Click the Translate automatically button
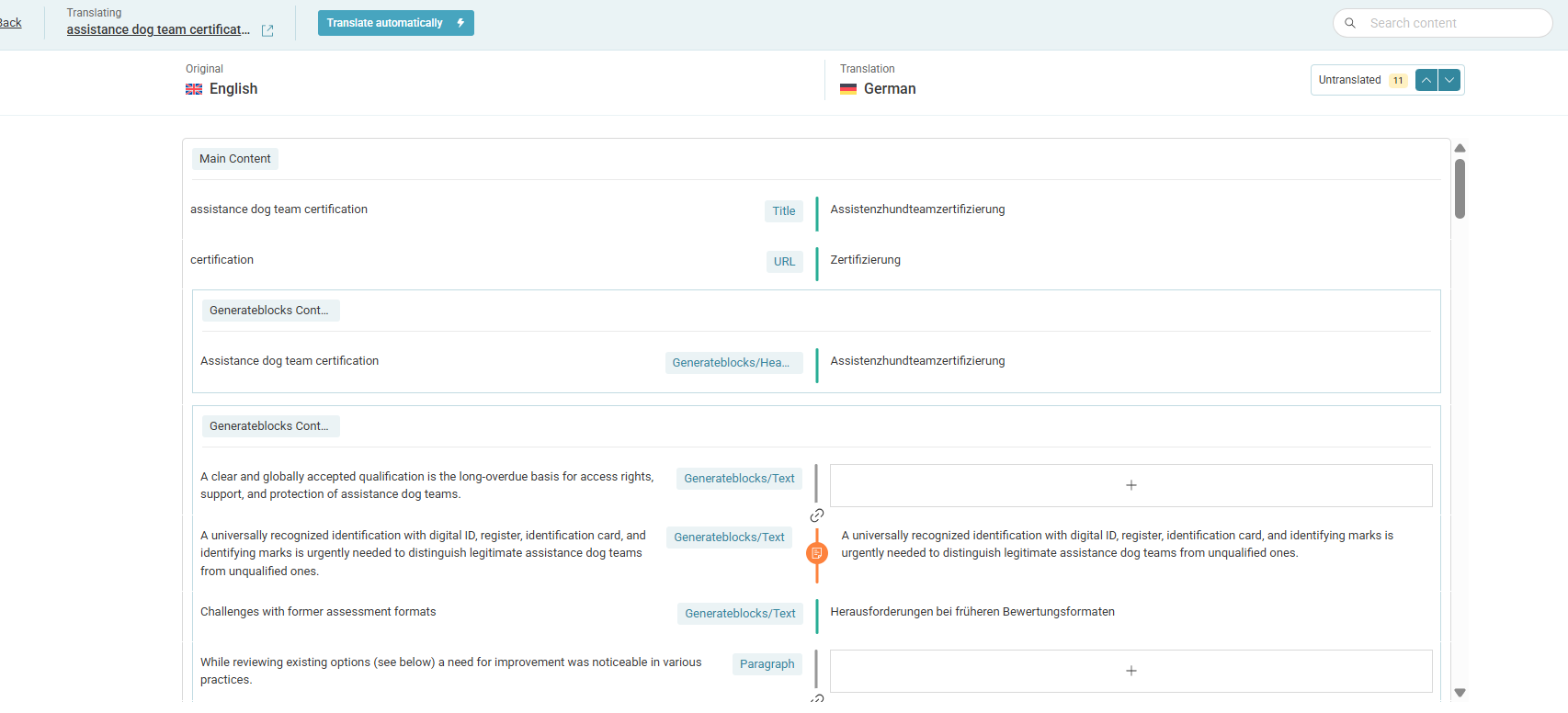The image size is (1568, 713). (x=395, y=23)
